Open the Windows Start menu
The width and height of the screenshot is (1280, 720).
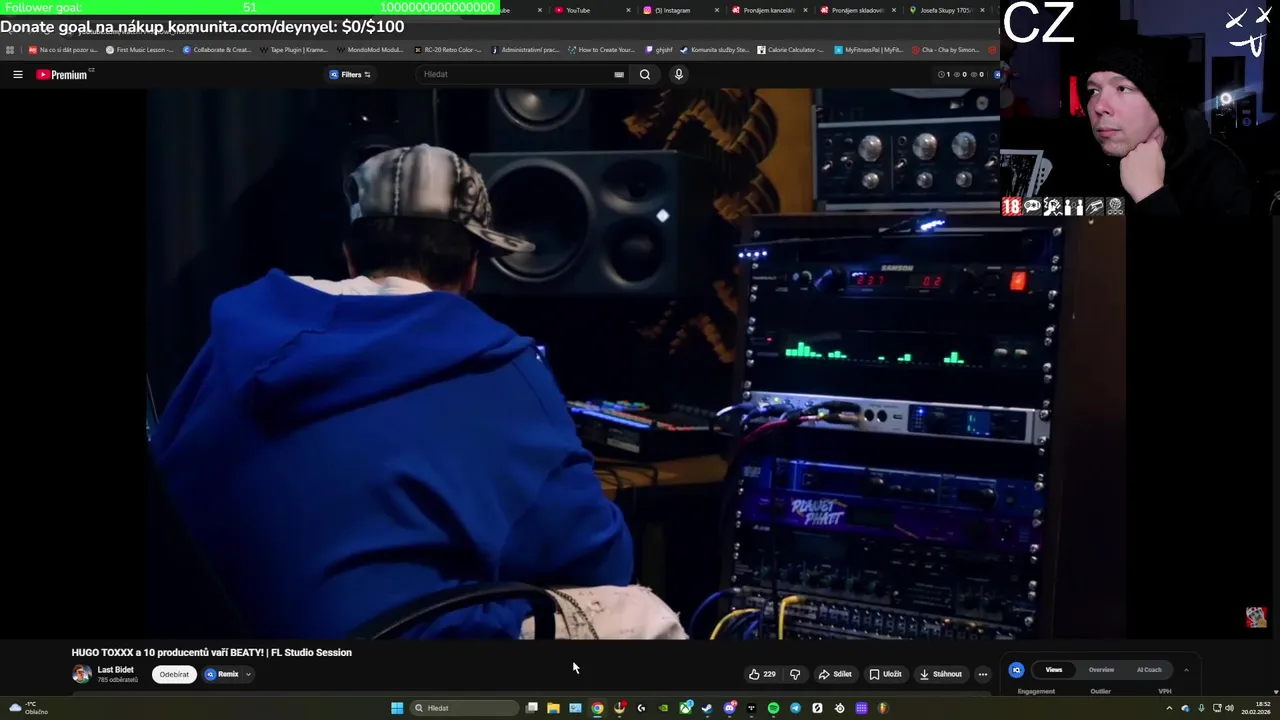pyautogui.click(x=397, y=708)
